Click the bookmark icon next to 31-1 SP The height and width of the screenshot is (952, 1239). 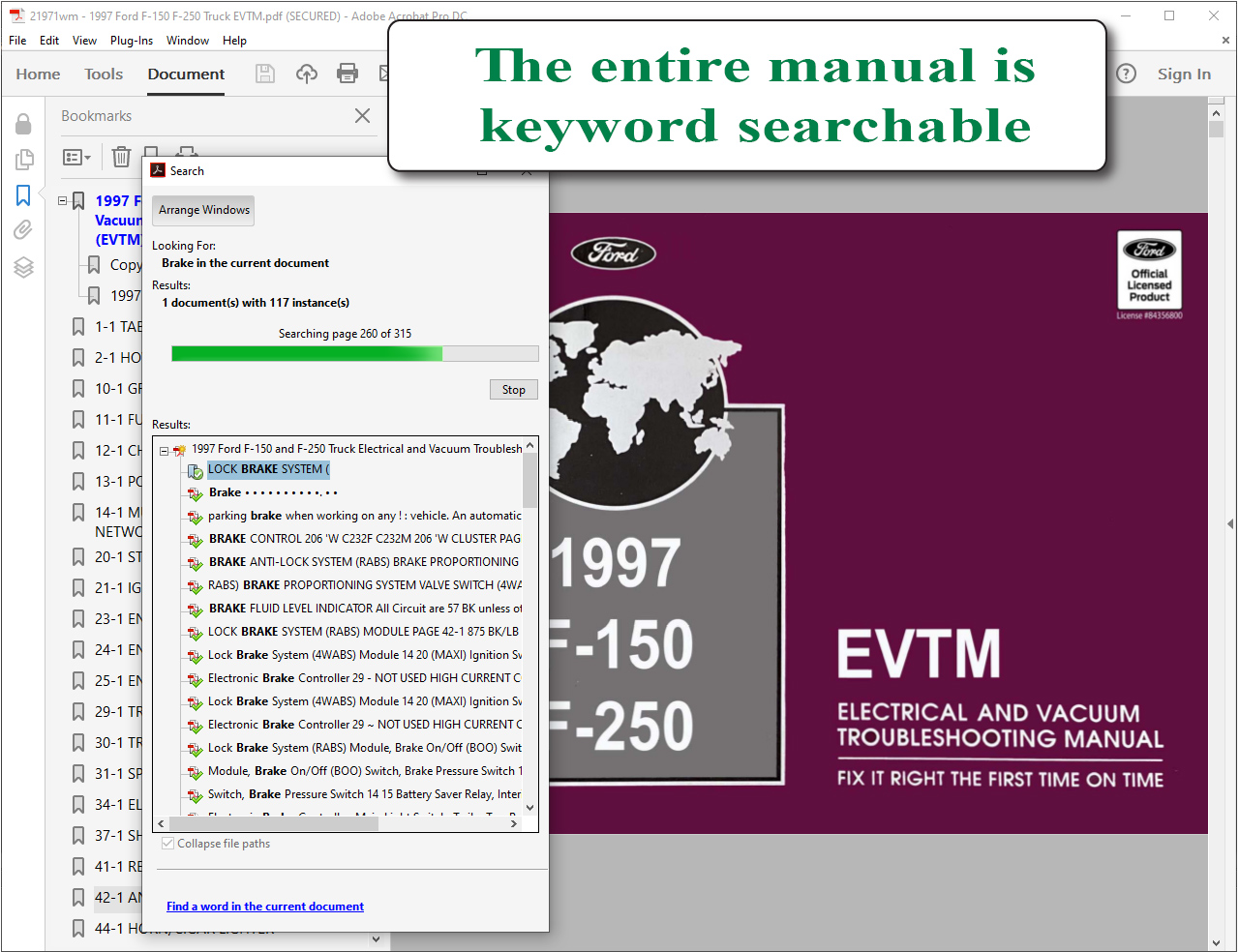(x=78, y=774)
